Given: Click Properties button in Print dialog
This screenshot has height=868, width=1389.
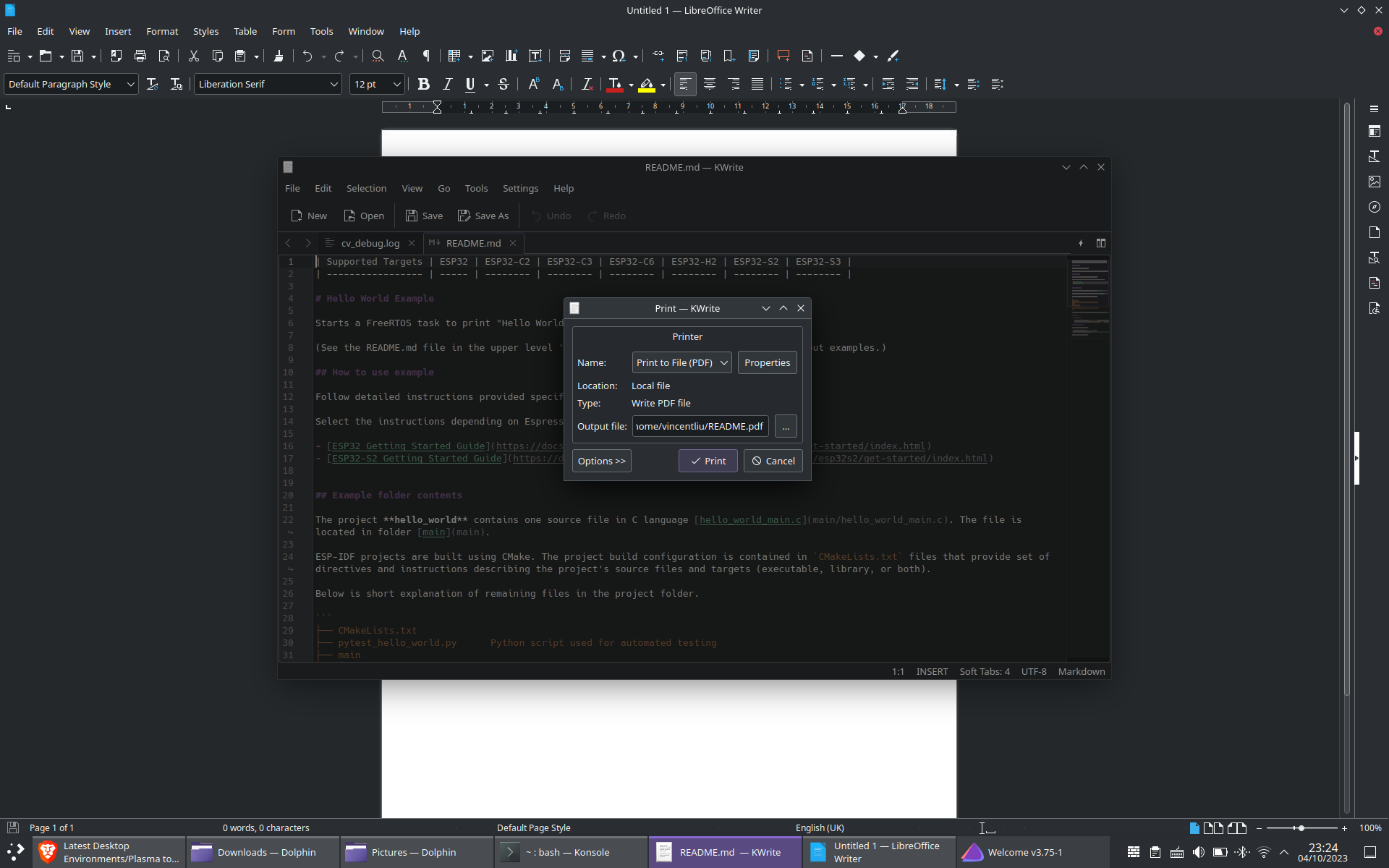Looking at the screenshot, I should [767, 362].
